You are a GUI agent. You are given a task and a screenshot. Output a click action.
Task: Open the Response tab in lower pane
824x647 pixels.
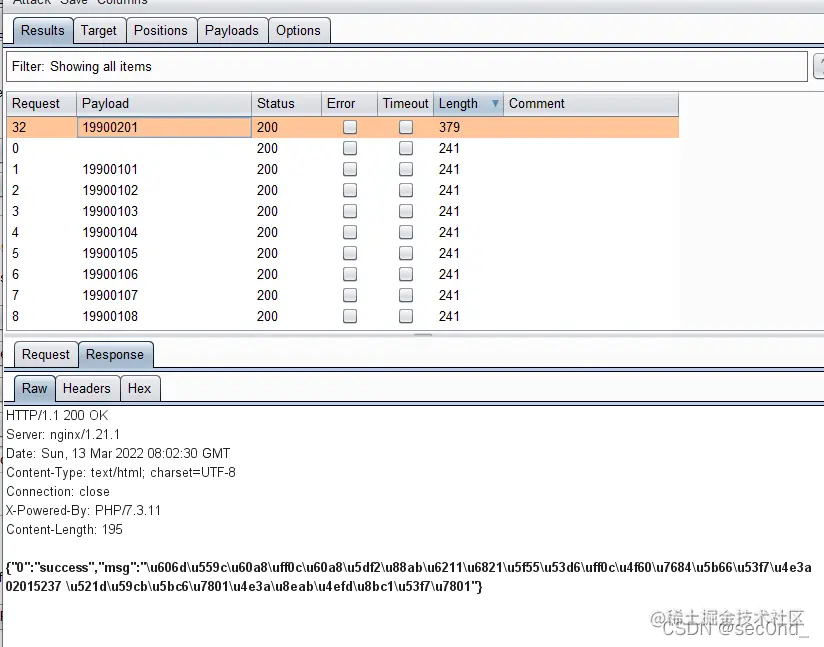click(x=115, y=355)
